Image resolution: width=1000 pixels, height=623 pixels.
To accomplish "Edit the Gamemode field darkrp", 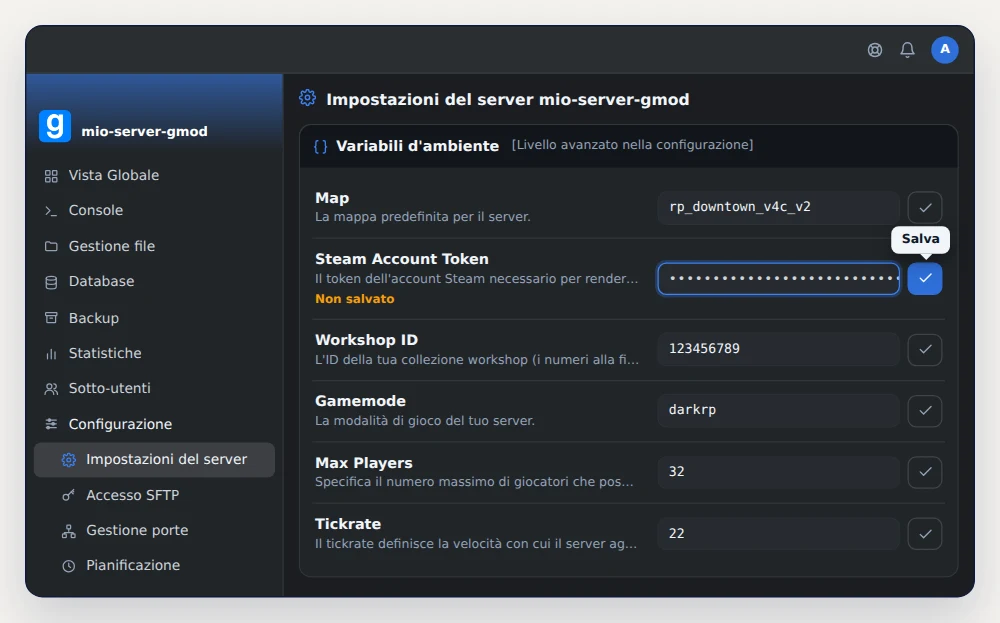I will tap(778, 410).
